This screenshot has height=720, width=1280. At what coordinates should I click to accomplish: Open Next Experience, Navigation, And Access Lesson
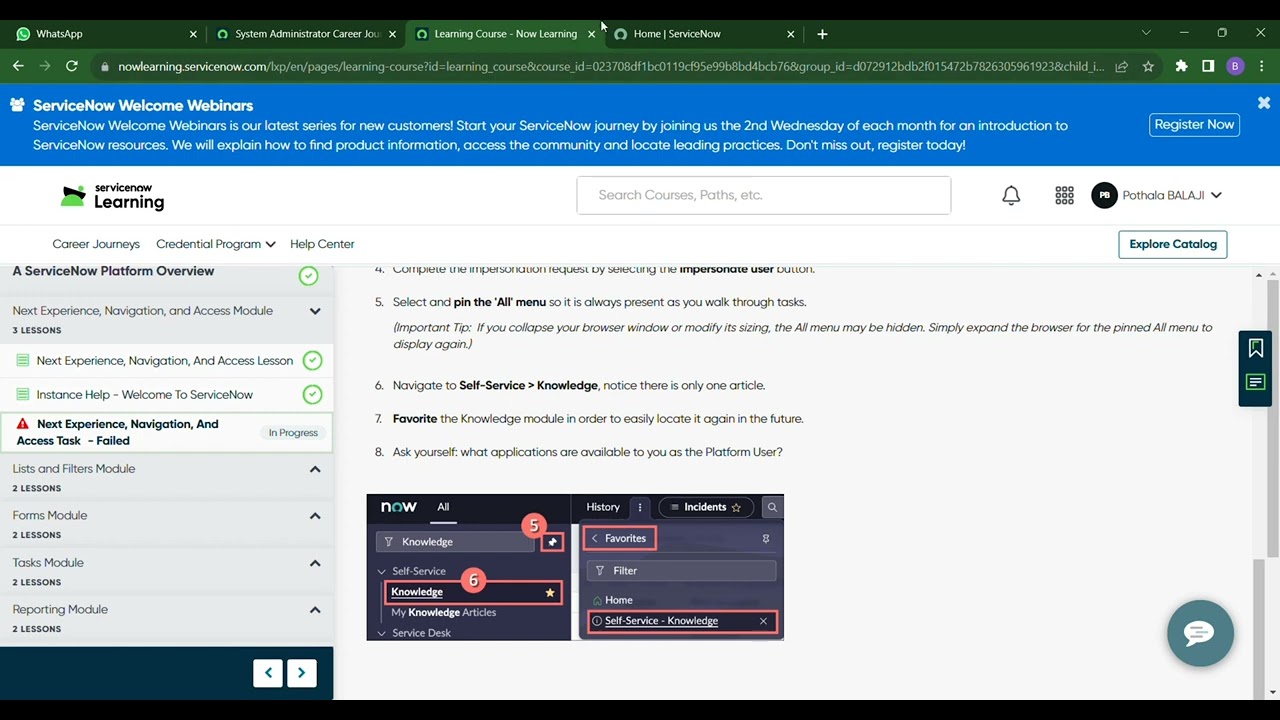[x=165, y=360]
